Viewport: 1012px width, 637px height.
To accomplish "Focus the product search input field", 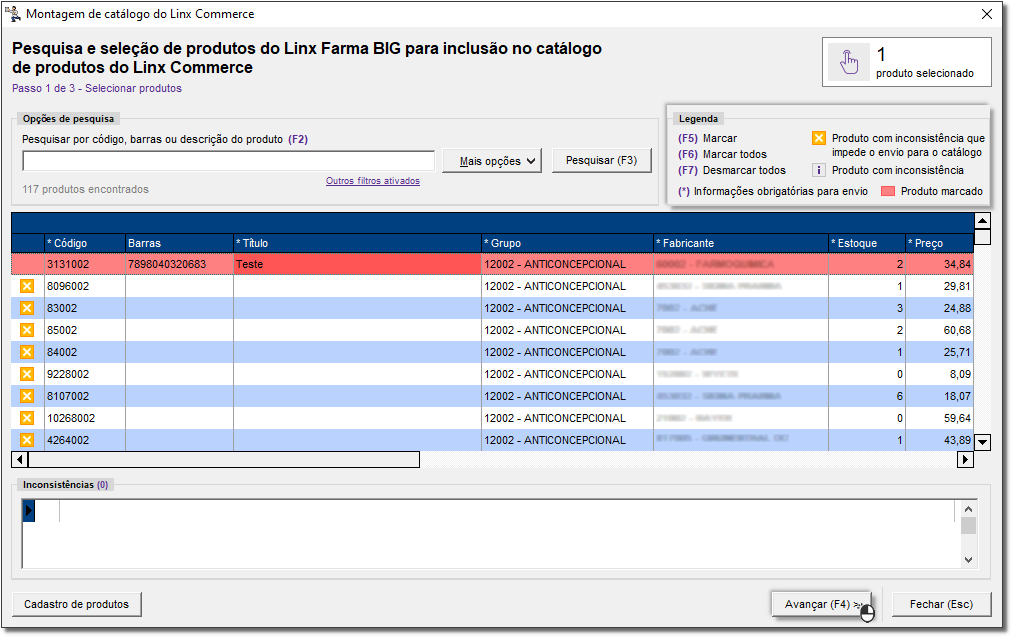I will click(x=228, y=161).
